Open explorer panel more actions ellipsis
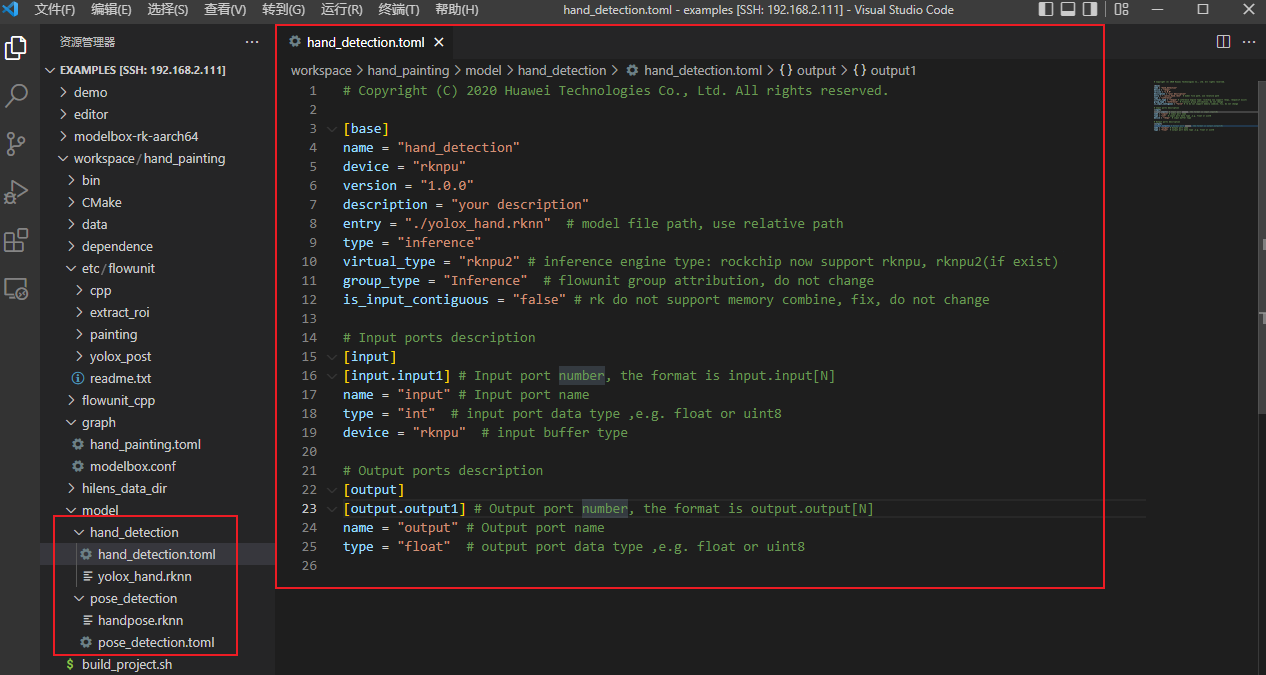1266x675 pixels. tap(251, 42)
